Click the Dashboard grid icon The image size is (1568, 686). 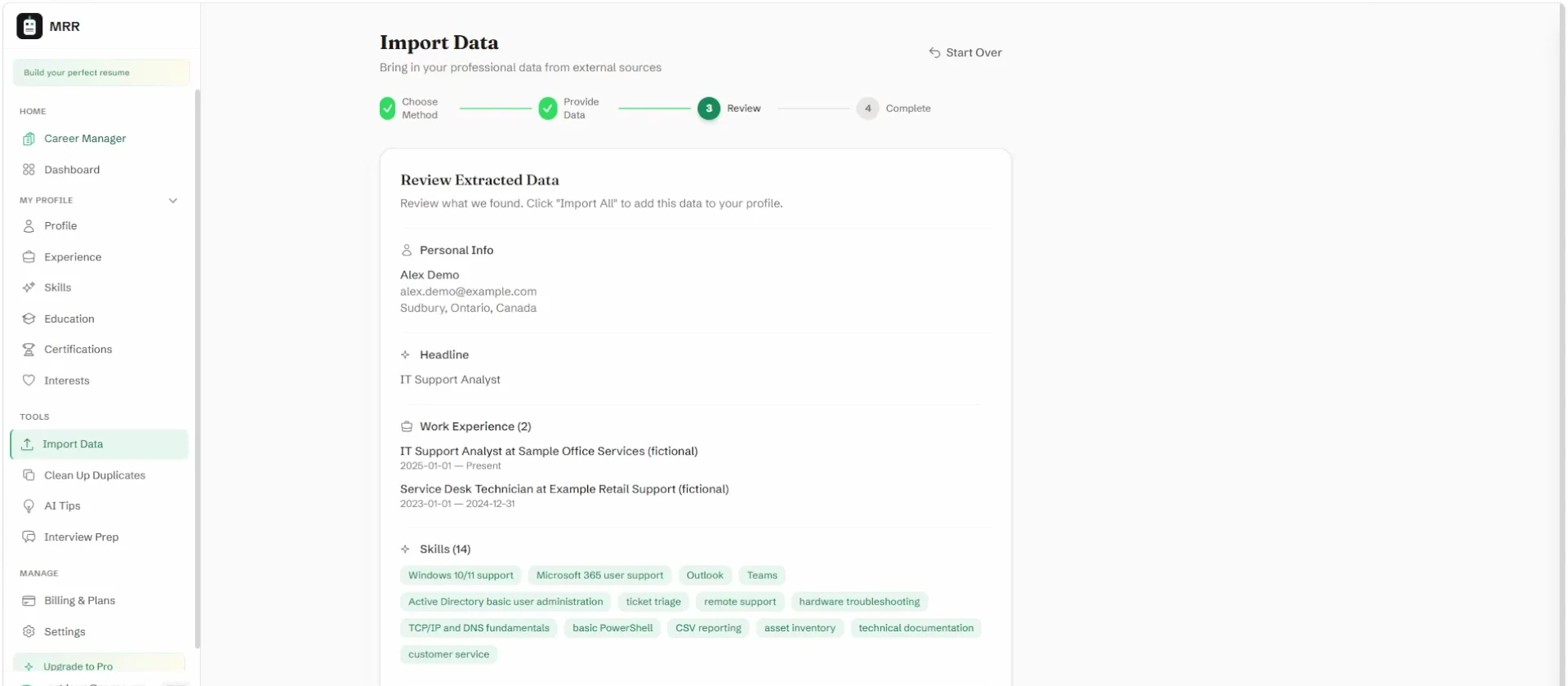[x=29, y=170]
